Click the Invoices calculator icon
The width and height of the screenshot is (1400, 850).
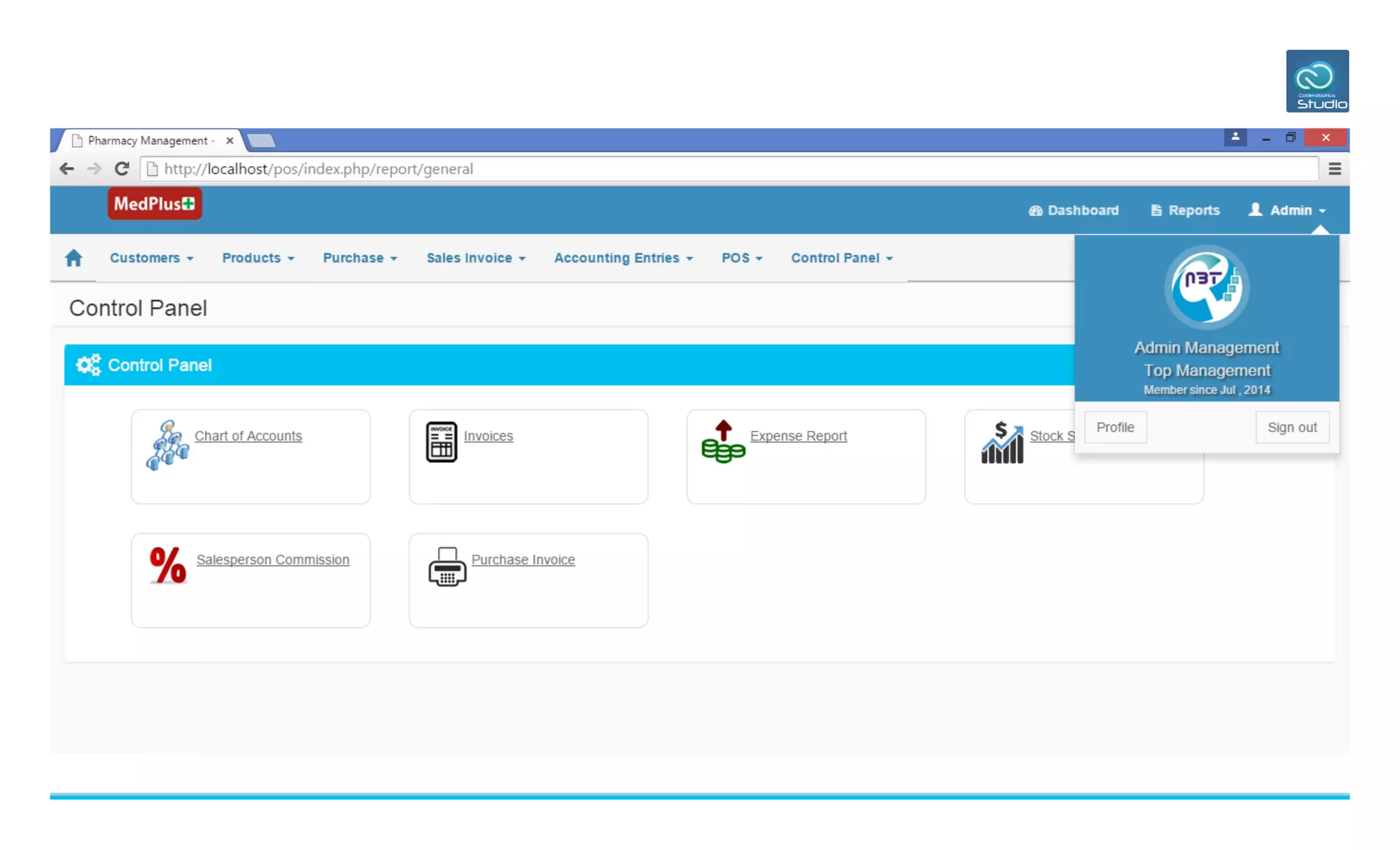coord(442,442)
